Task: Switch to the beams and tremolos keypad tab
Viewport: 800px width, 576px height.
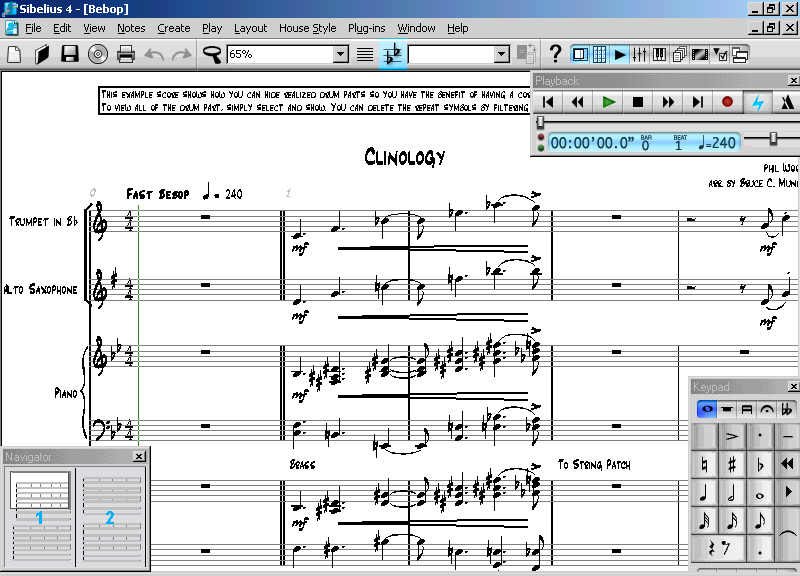Action: pos(746,409)
